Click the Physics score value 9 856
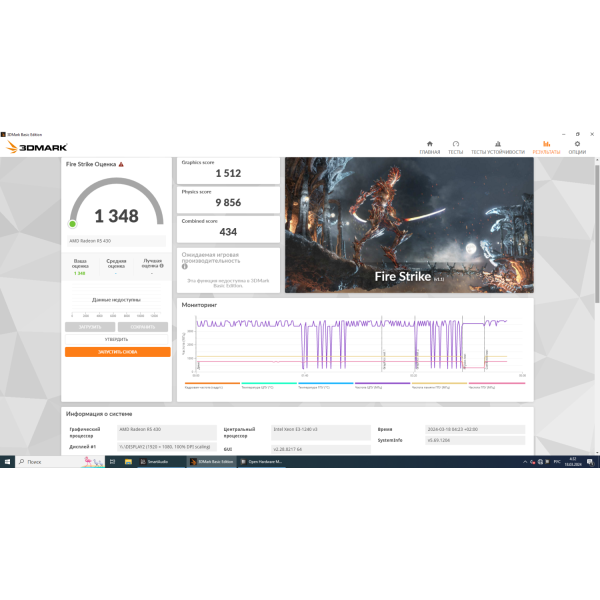The width and height of the screenshot is (600, 600). (228, 202)
